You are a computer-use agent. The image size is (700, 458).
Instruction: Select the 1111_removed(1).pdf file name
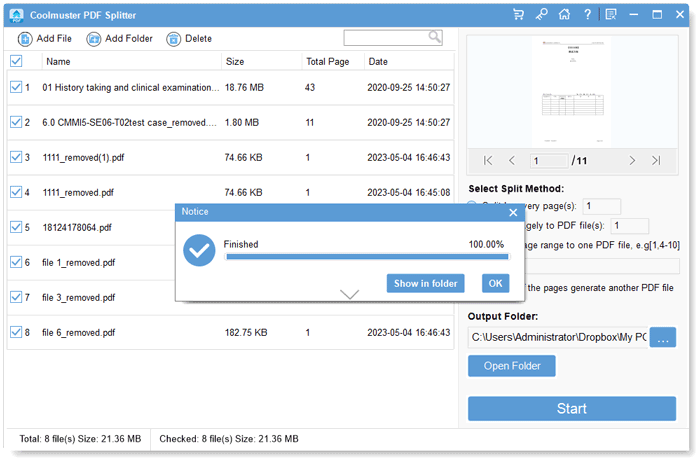click(83, 158)
